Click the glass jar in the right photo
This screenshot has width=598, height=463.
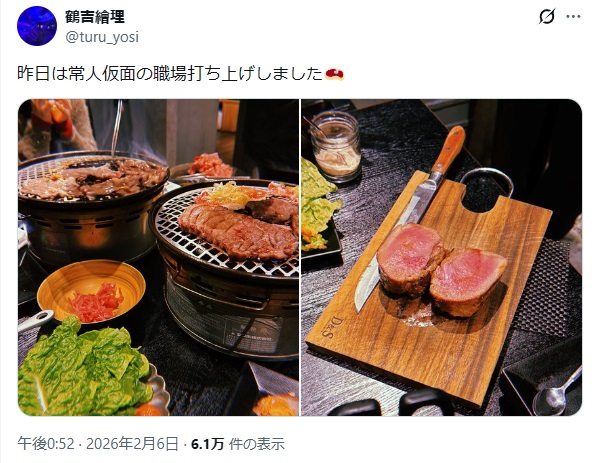(x=336, y=146)
